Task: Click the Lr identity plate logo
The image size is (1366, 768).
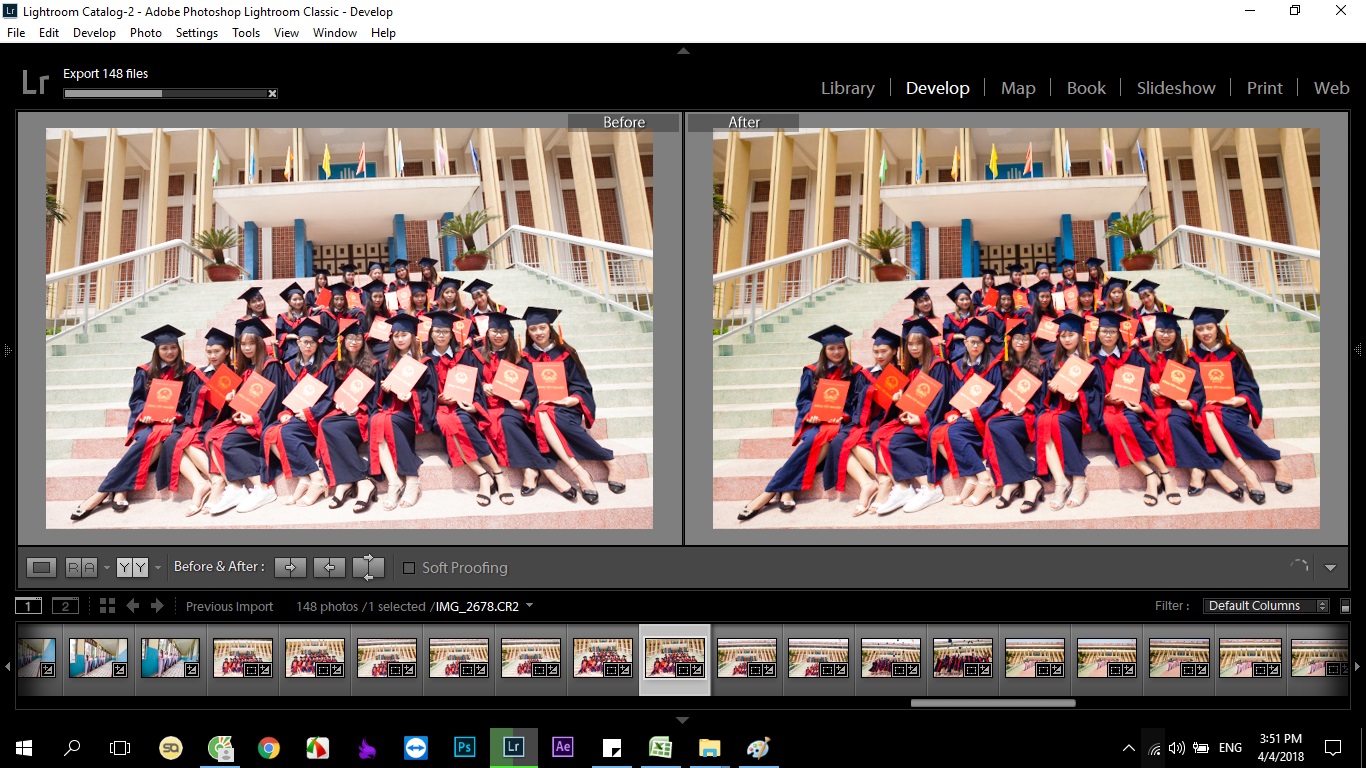Action: [x=35, y=84]
